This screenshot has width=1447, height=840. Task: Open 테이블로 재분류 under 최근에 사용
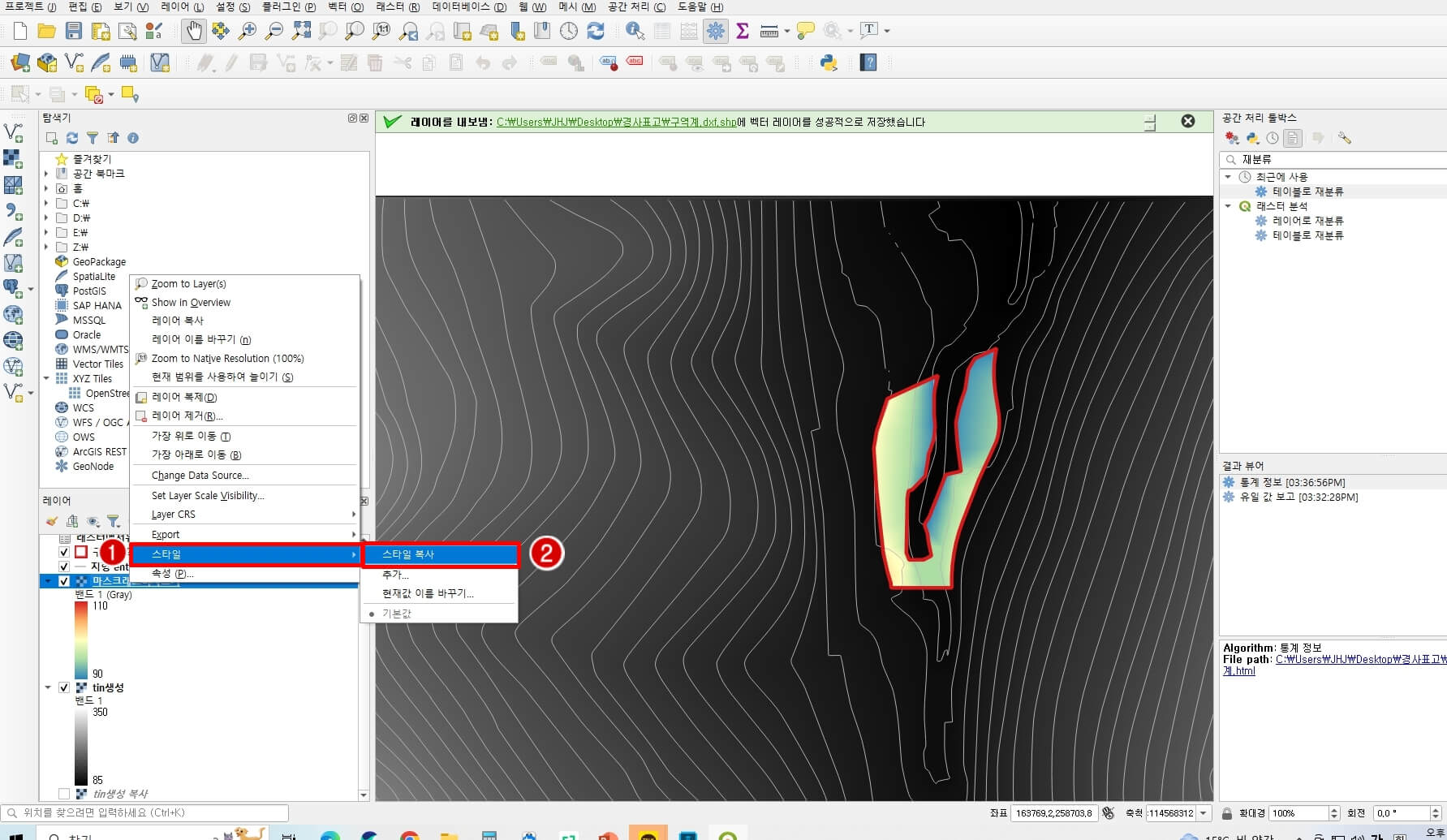(x=1307, y=192)
